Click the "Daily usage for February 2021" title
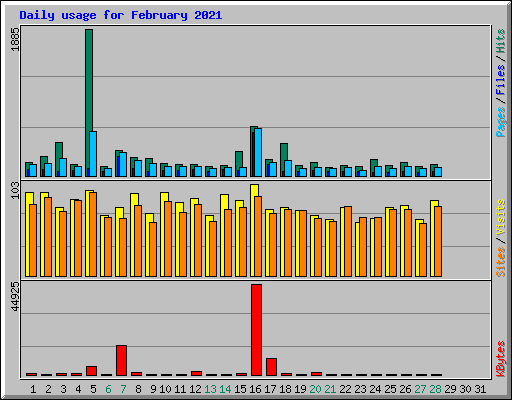Viewport: 512px width, 400px height. pos(121,15)
